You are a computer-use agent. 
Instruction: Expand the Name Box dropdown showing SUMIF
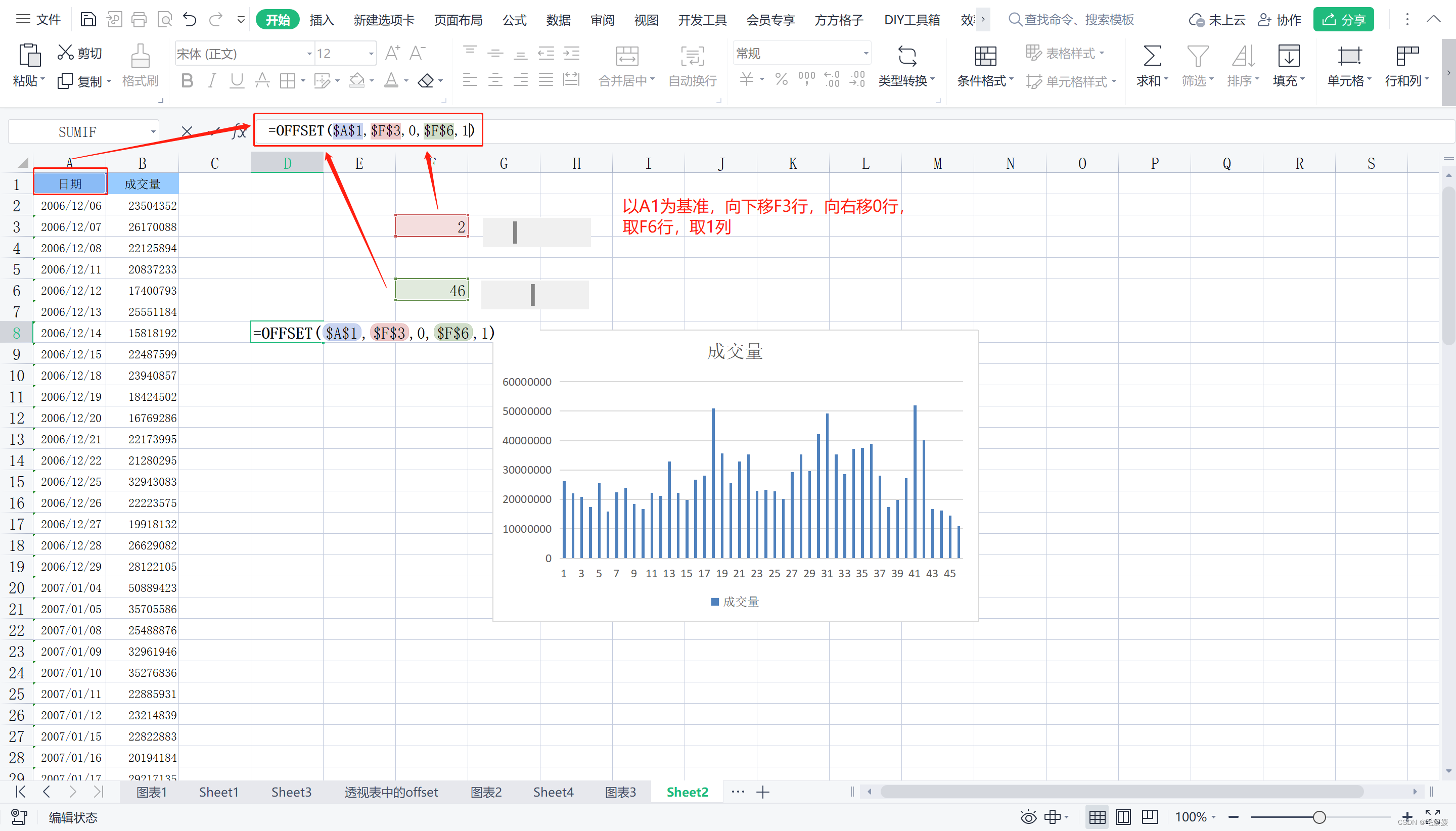point(153,132)
